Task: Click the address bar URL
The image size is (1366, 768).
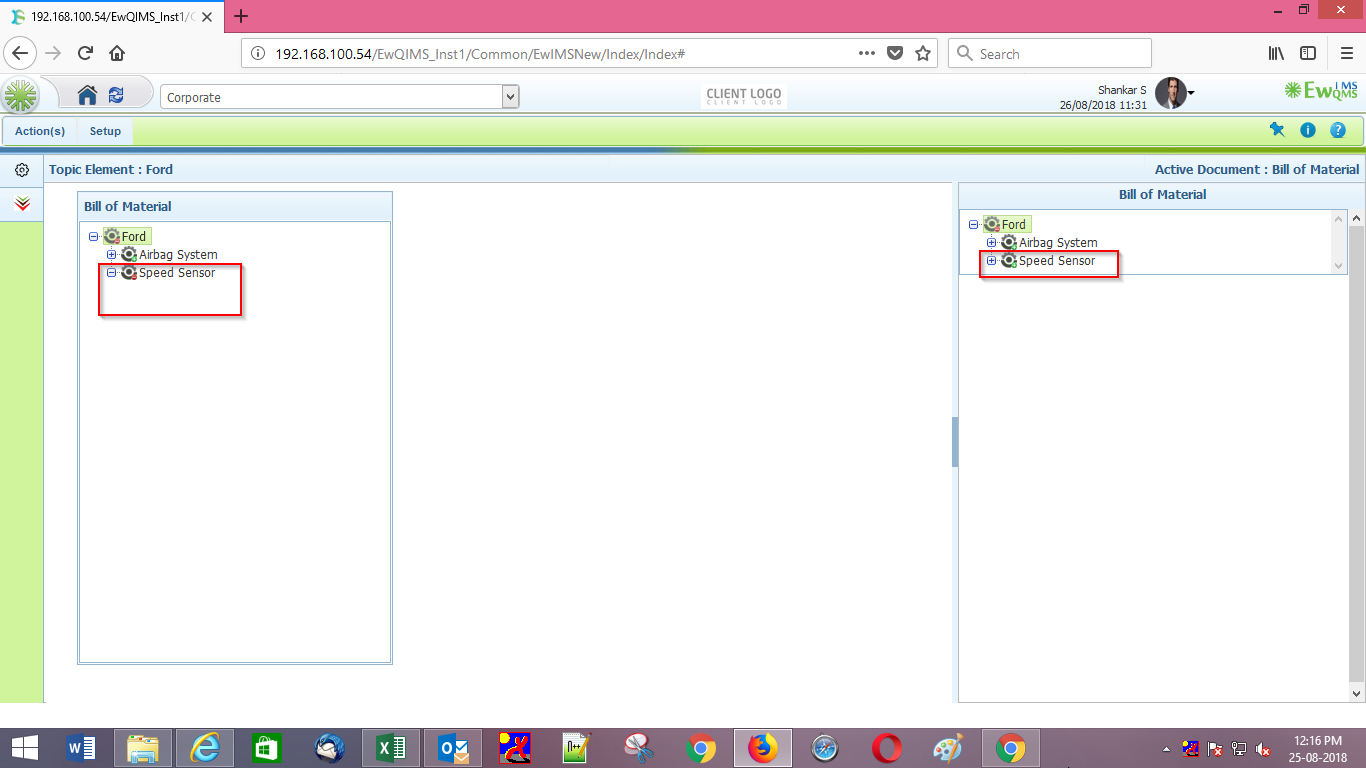Action: point(480,54)
